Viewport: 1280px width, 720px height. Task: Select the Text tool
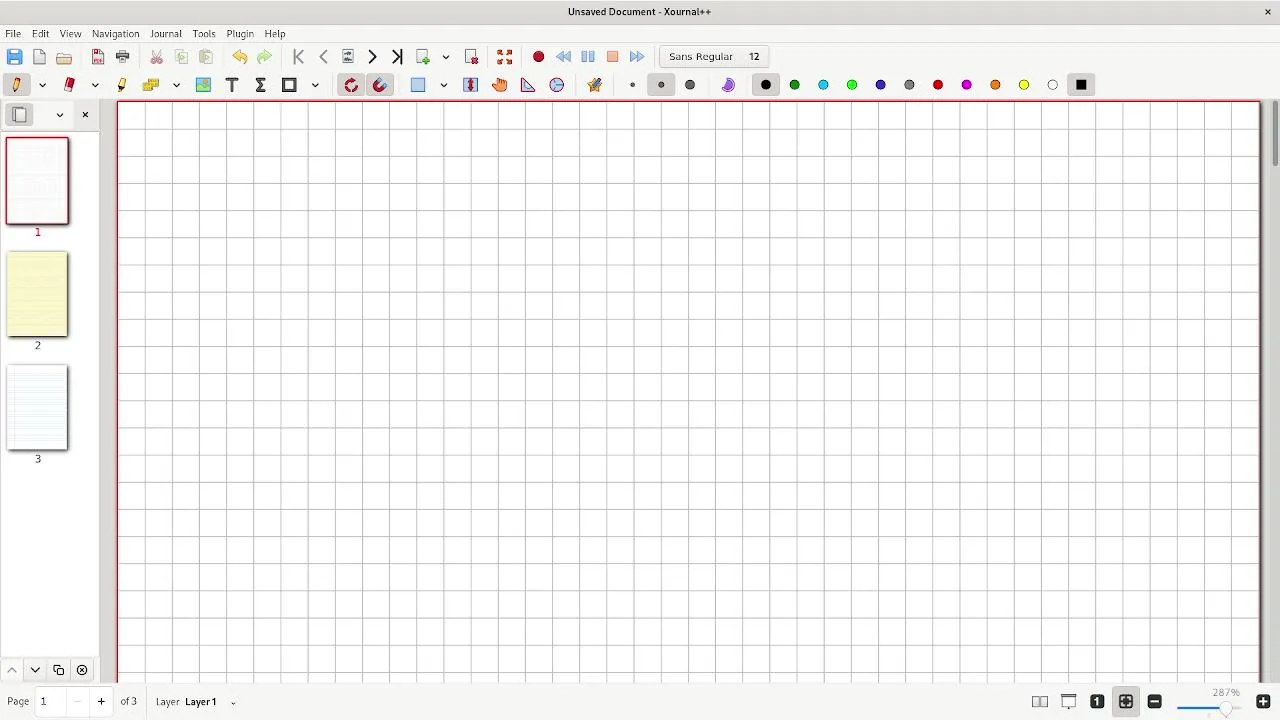pyautogui.click(x=232, y=85)
